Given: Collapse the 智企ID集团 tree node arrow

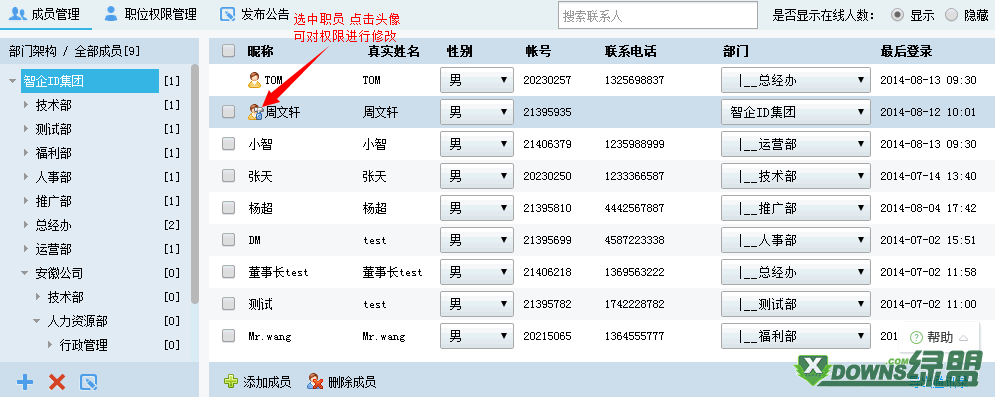Looking at the screenshot, I should pos(13,81).
